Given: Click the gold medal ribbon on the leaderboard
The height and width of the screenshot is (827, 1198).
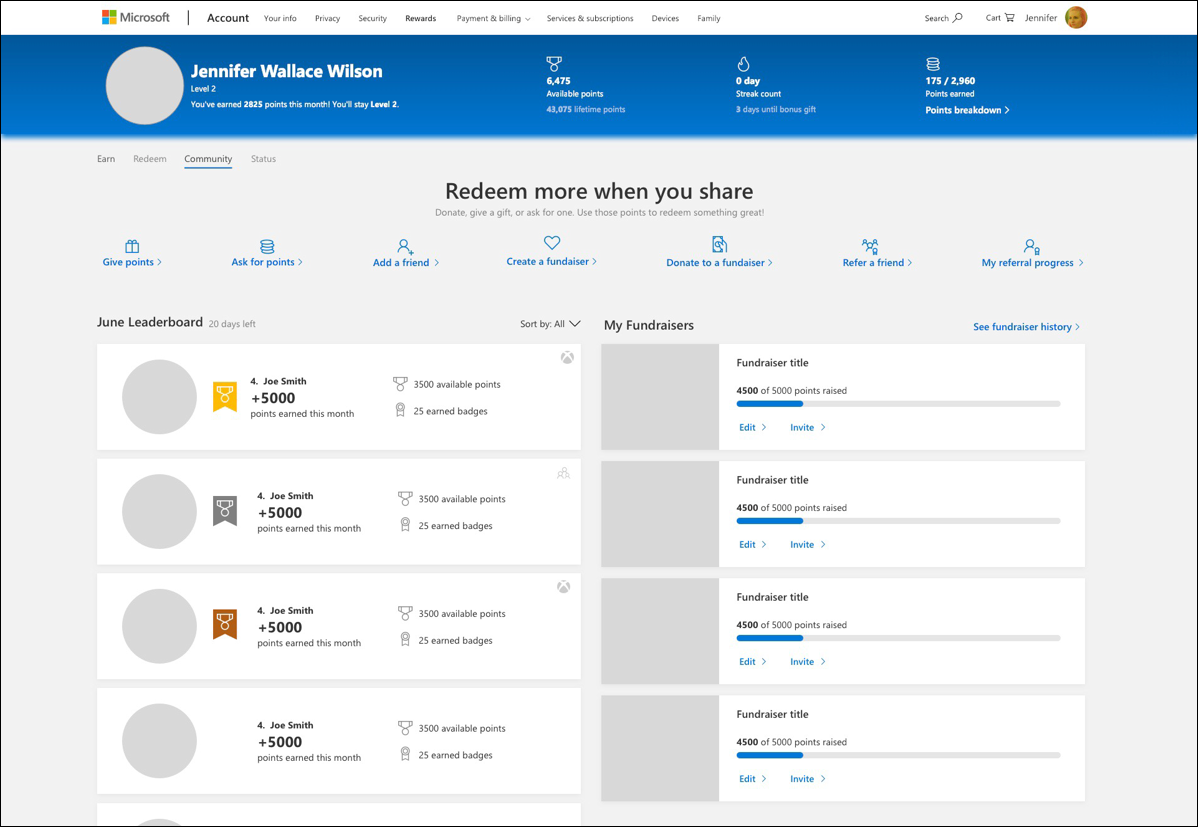Looking at the screenshot, I should pos(225,397).
